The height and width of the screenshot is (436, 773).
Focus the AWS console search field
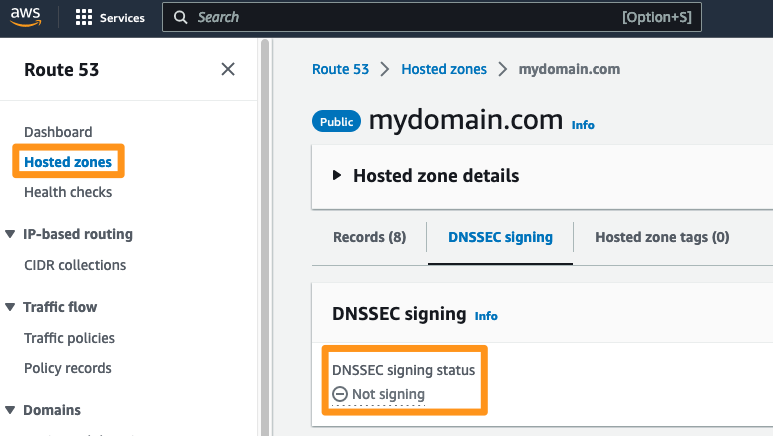[432, 17]
